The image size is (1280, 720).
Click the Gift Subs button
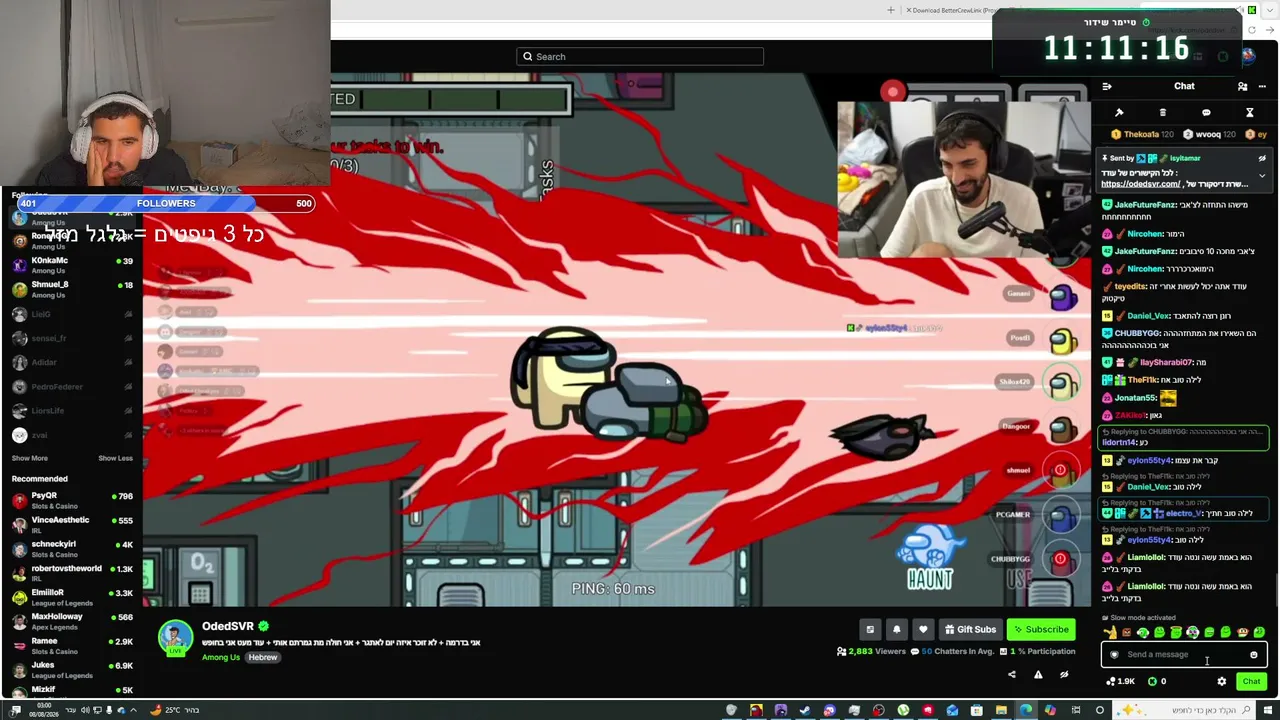click(970, 630)
